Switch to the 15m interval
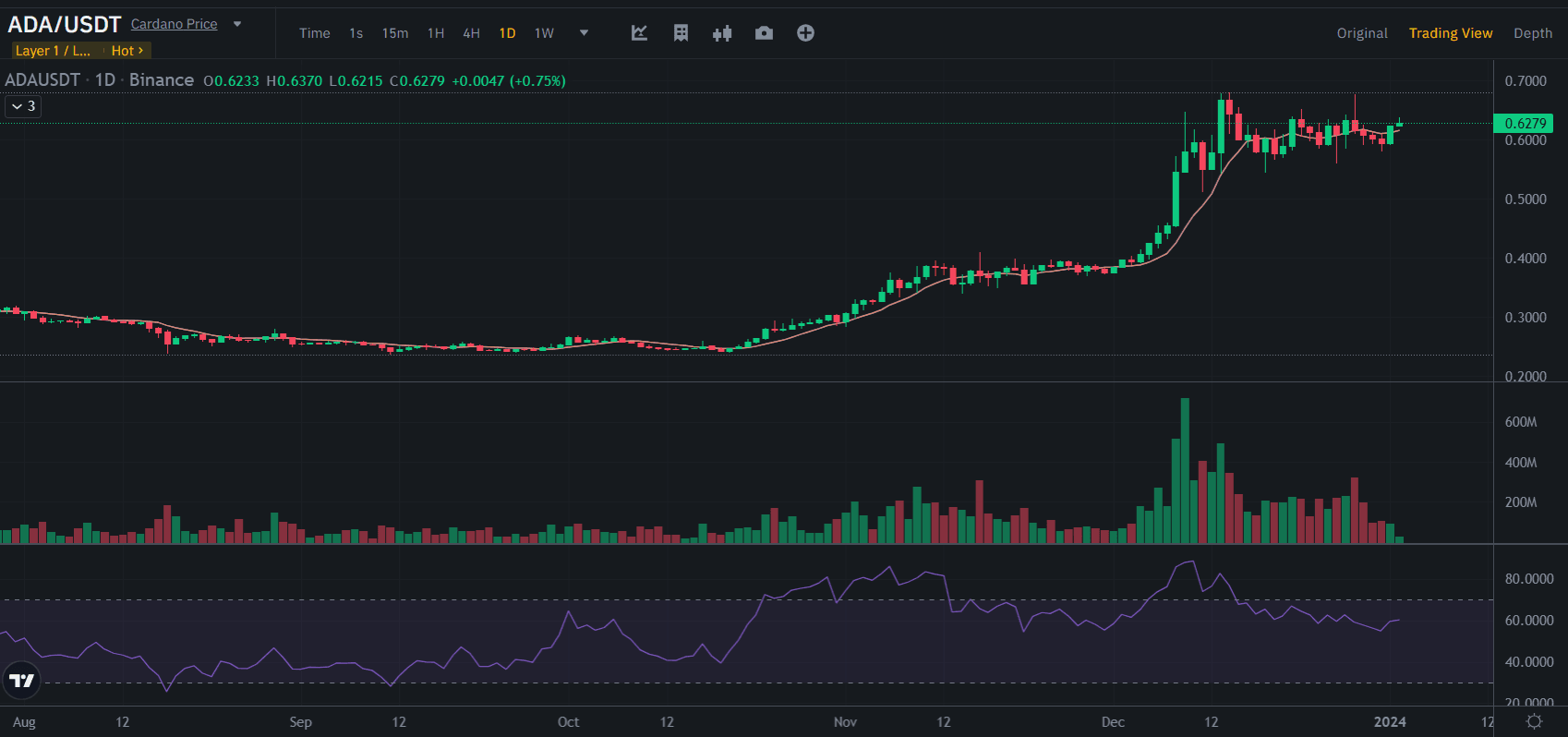 395,33
